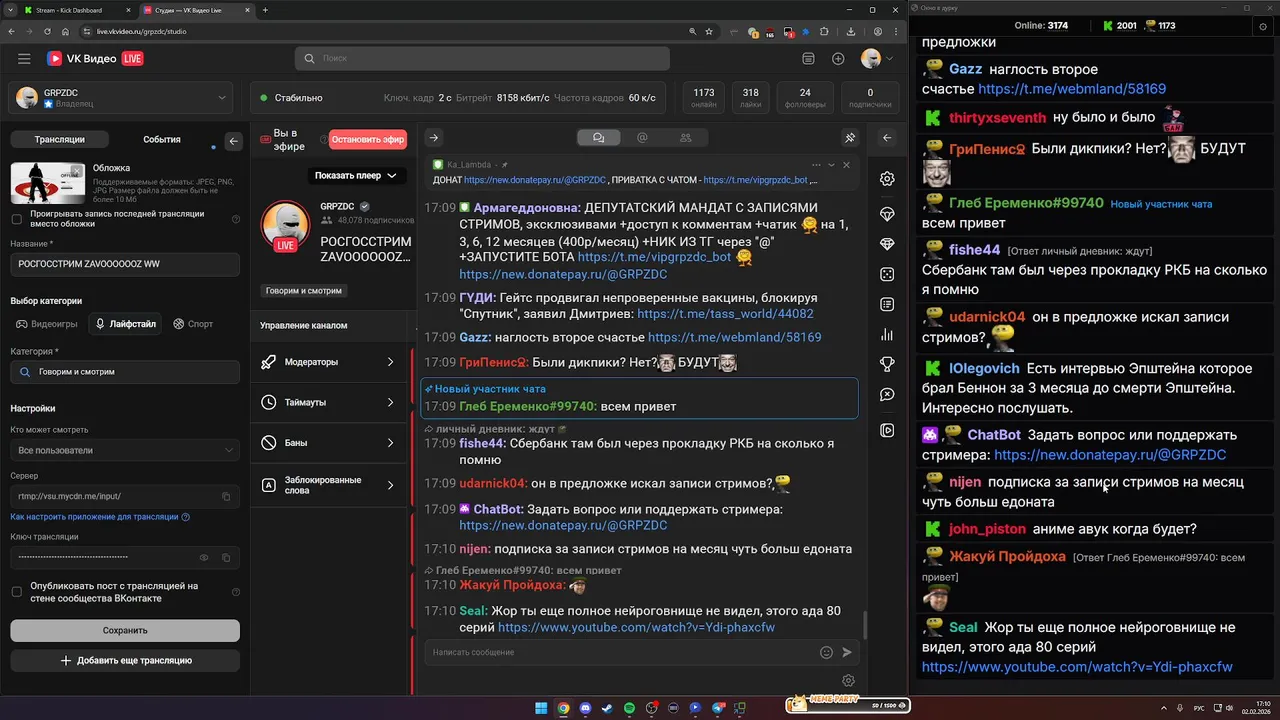Click the VK Video Live logo

pyautogui.click(x=95, y=59)
